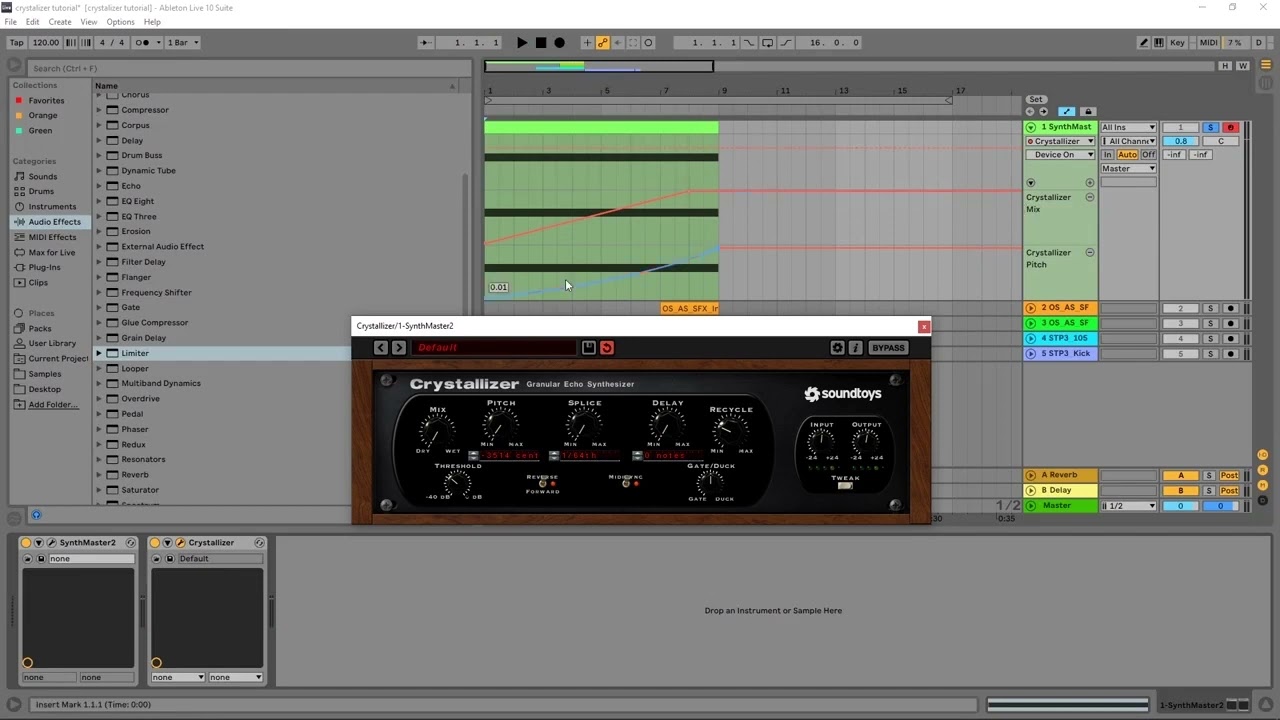Open the Edit menu
This screenshot has width=1280, height=720.
click(33, 22)
